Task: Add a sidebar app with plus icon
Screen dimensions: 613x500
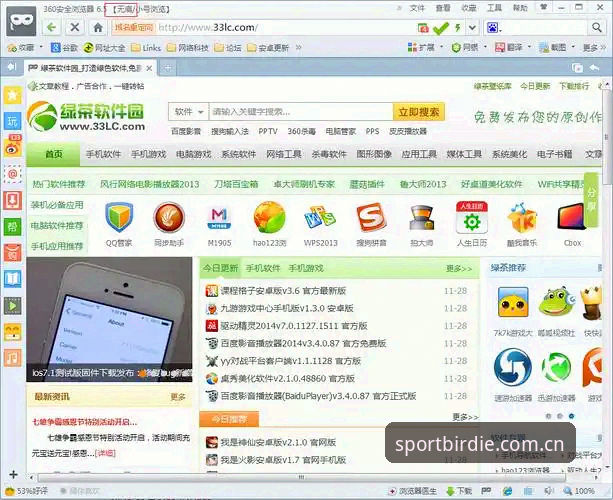Action: (13, 475)
